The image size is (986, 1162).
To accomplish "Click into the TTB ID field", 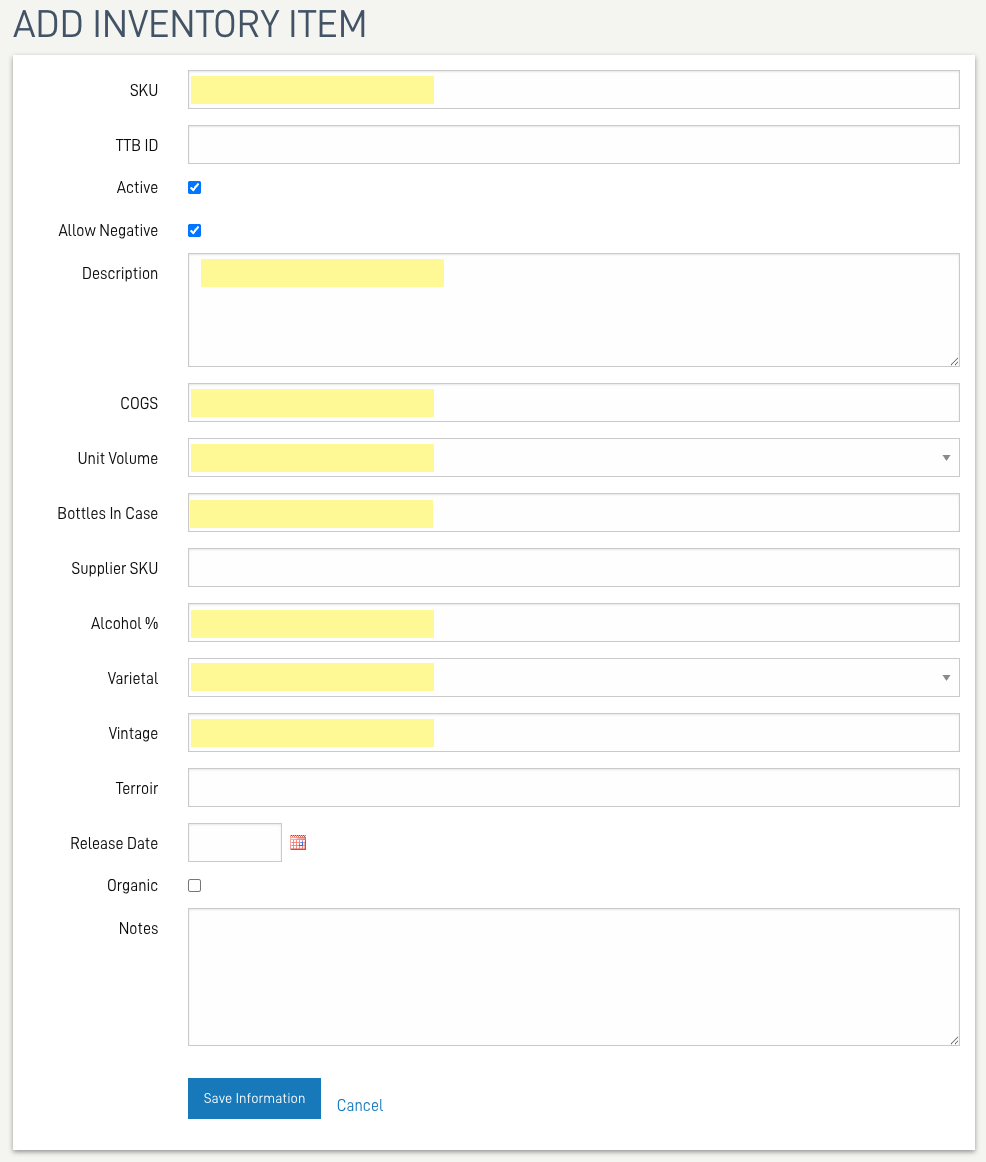I will (573, 145).
